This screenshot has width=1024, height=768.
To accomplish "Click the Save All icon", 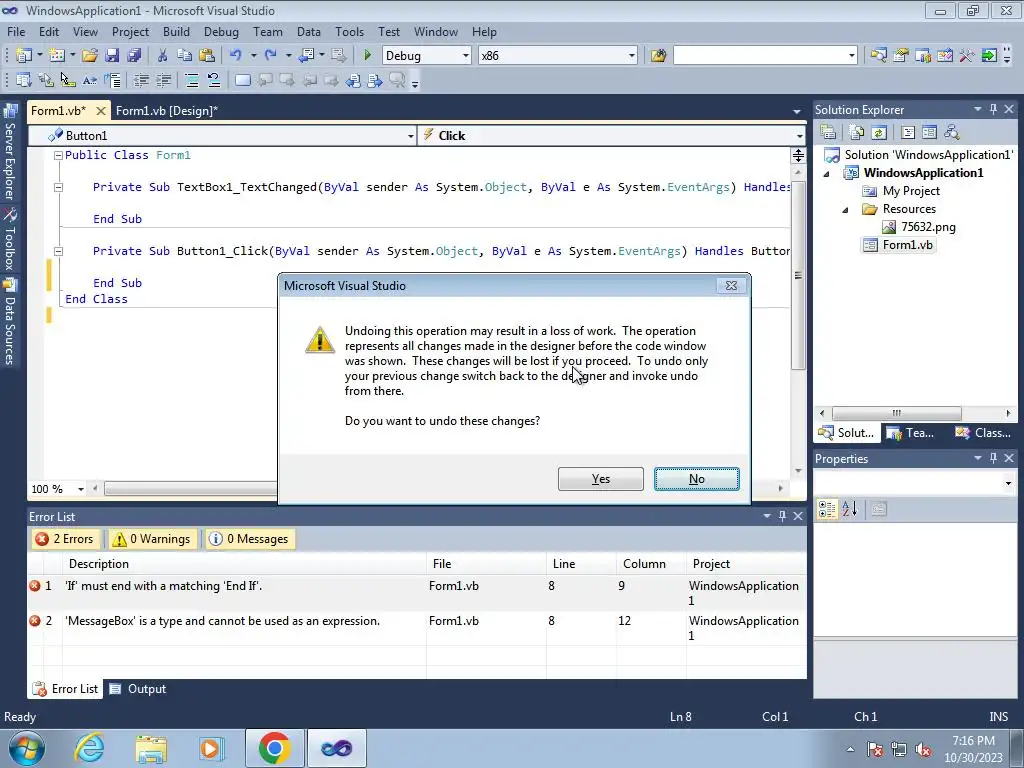I will [x=134, y=56].
